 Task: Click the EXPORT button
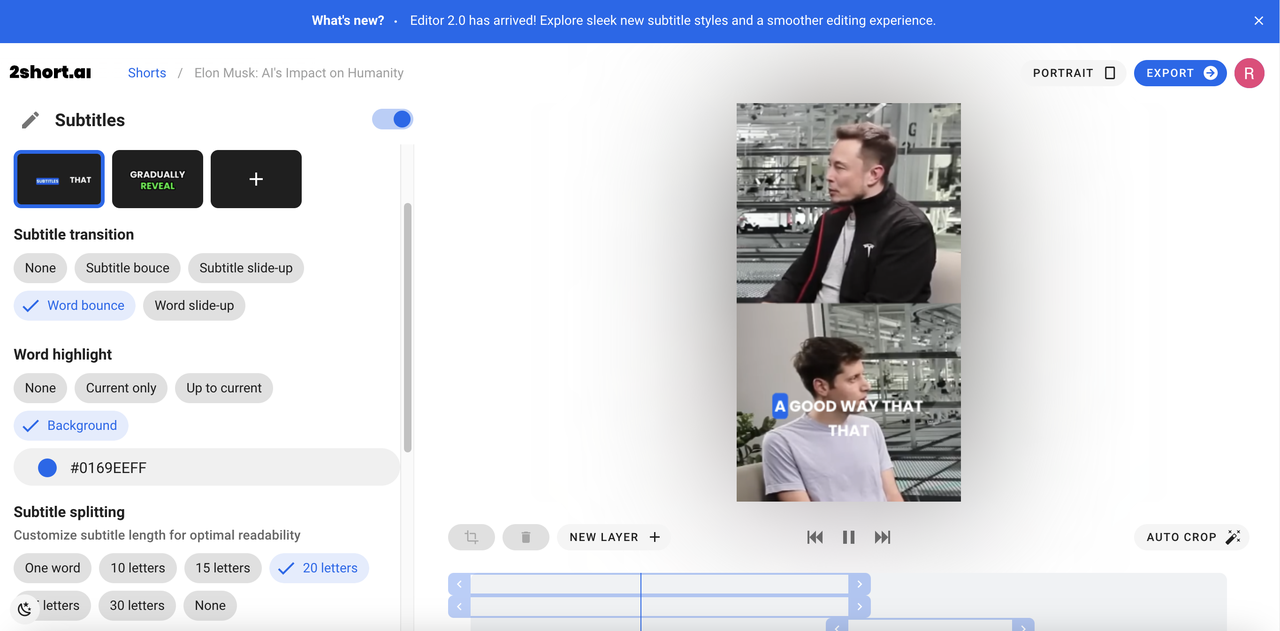(1180, 73)
